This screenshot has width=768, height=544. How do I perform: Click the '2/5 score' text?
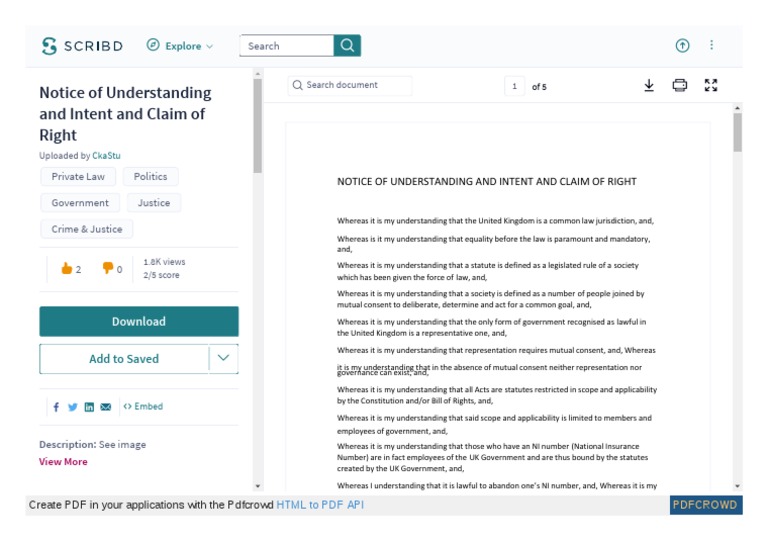161,275
